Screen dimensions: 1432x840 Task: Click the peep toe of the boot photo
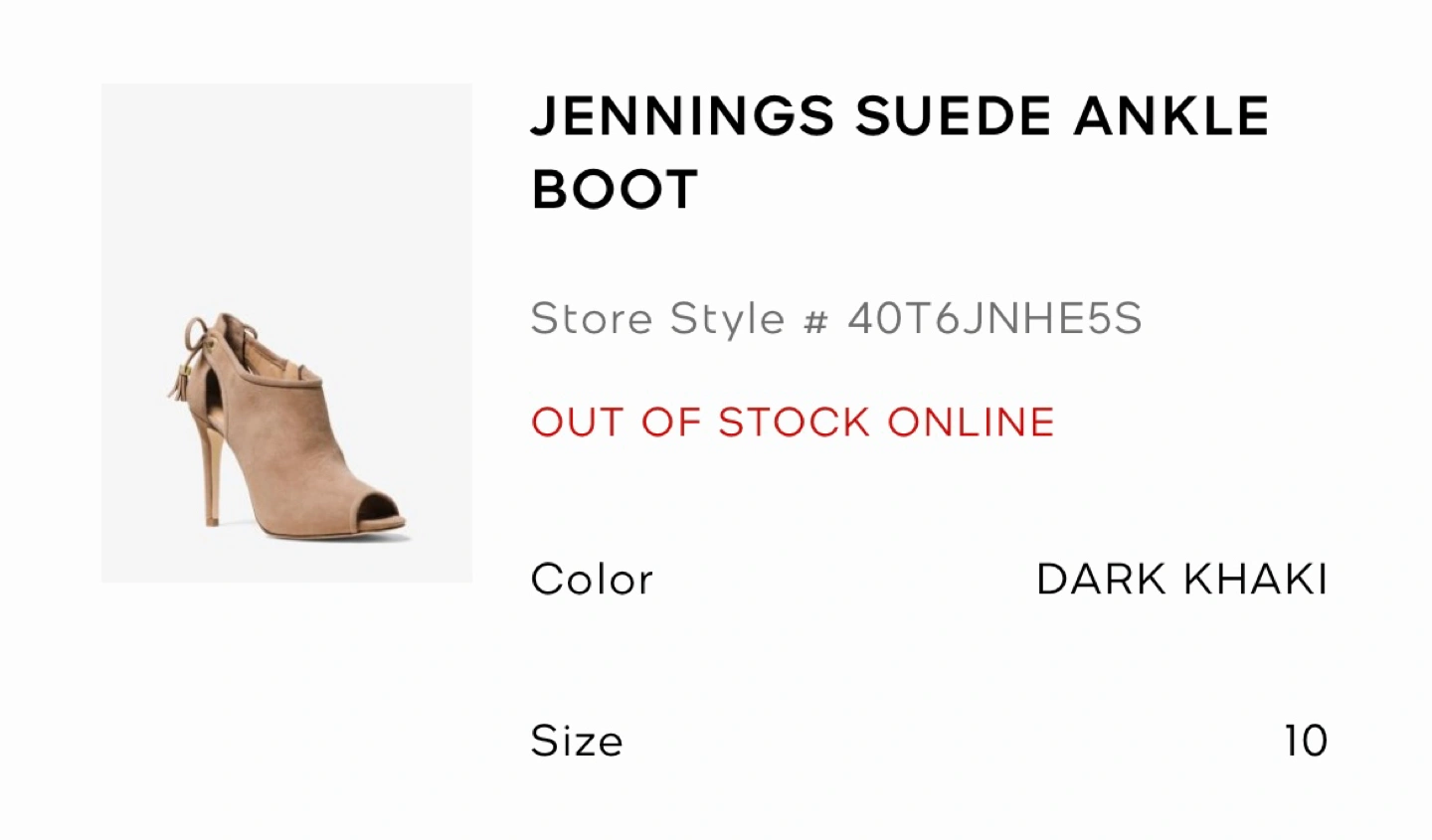point(376,517)
